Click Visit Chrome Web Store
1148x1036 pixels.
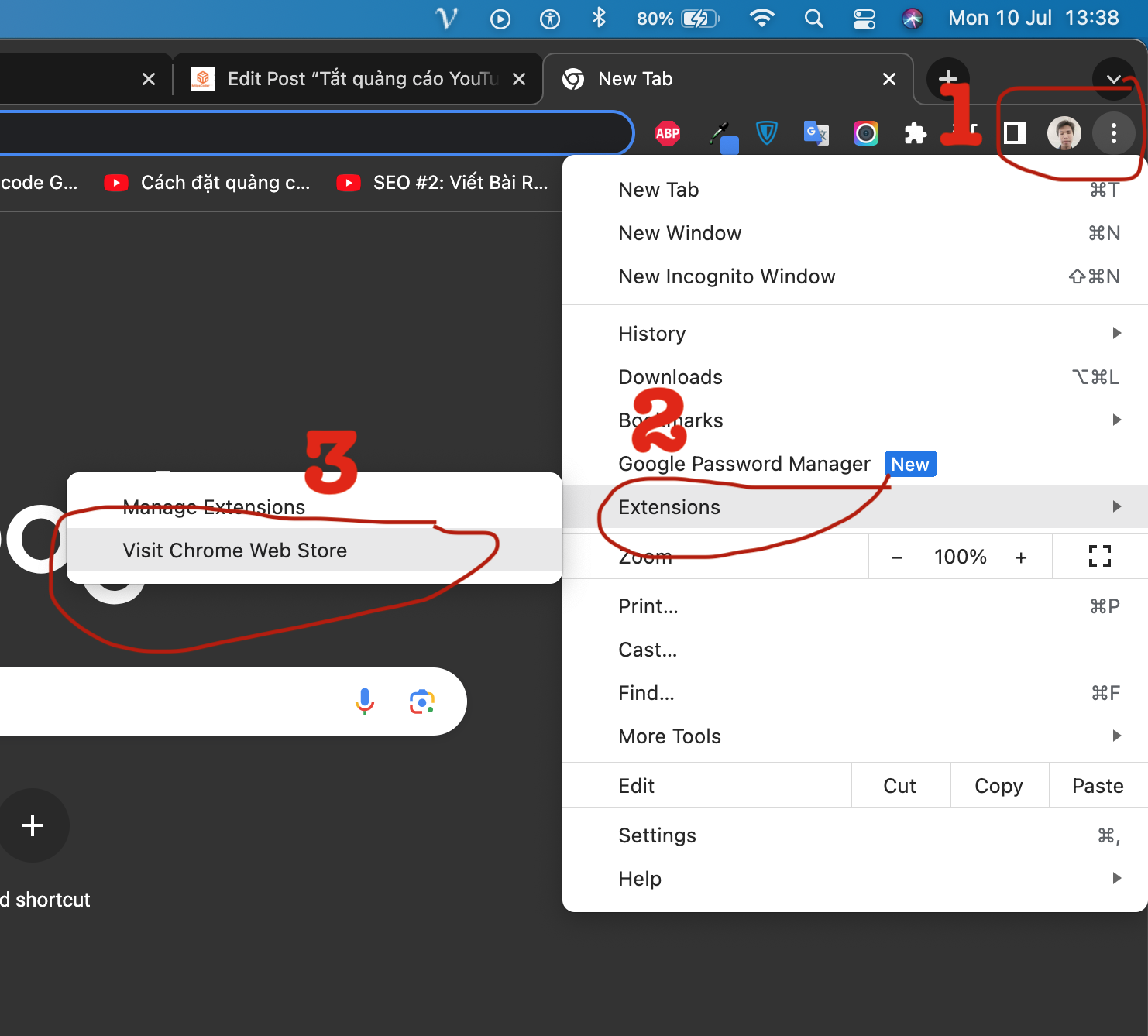pyautogui.click(x=314, y=551)
